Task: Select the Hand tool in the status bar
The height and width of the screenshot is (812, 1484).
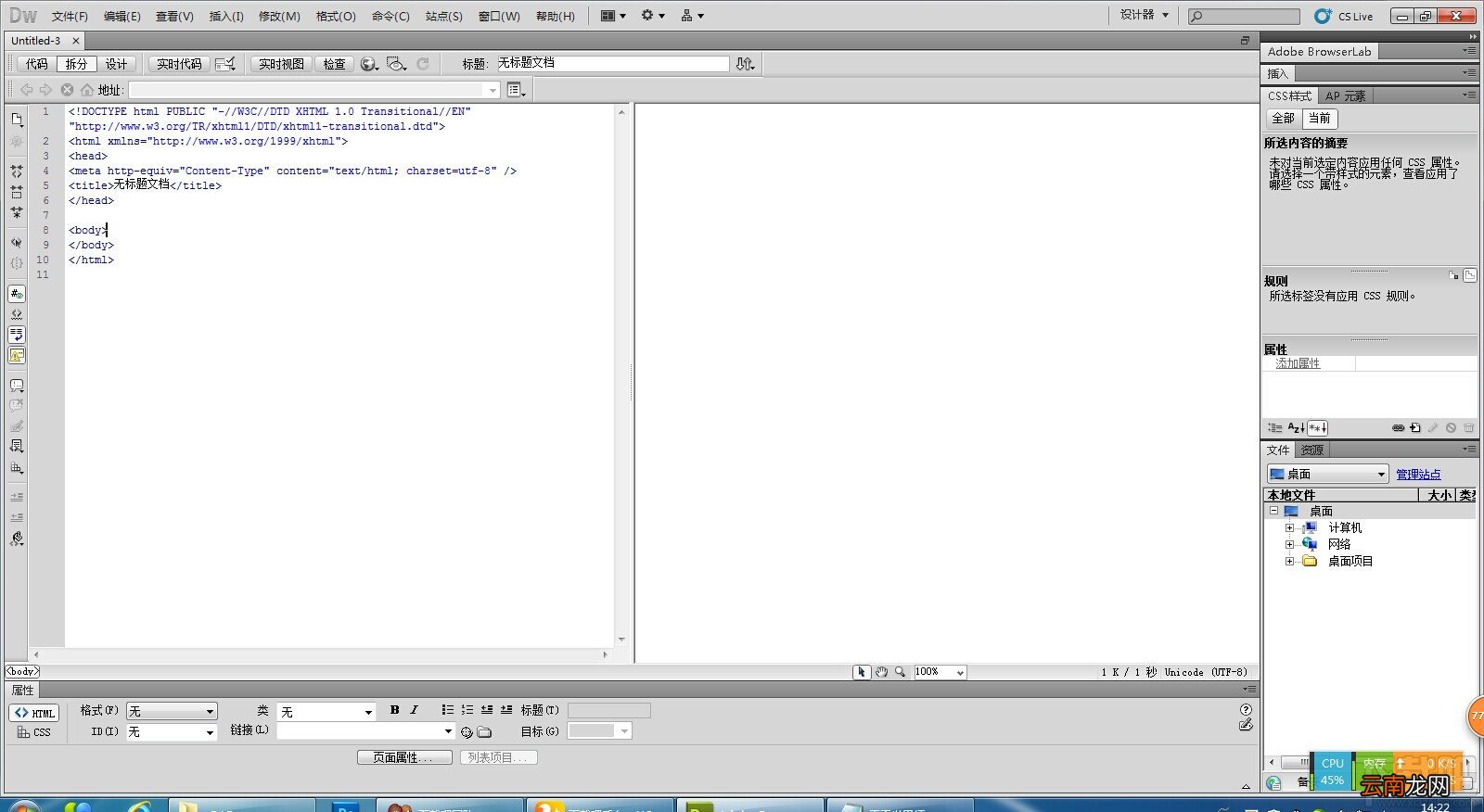Action: click(x=881, y=672)
